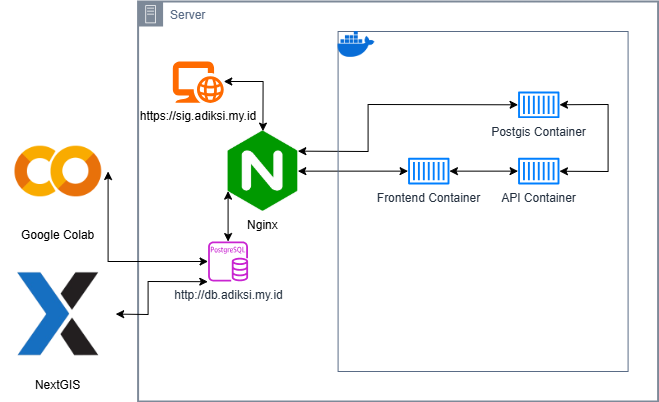Select the small Server icon at top

tap(151, 14)
